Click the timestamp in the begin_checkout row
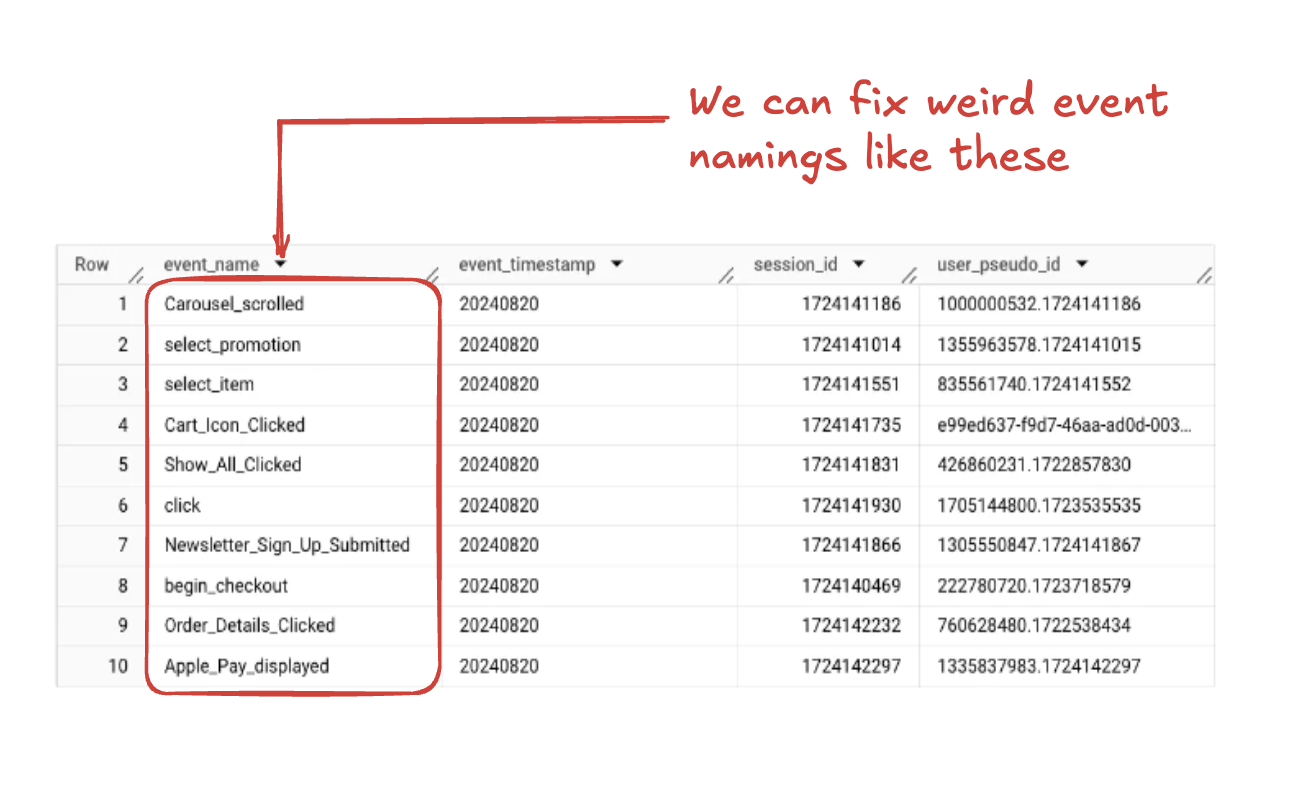 pos(499,586)
